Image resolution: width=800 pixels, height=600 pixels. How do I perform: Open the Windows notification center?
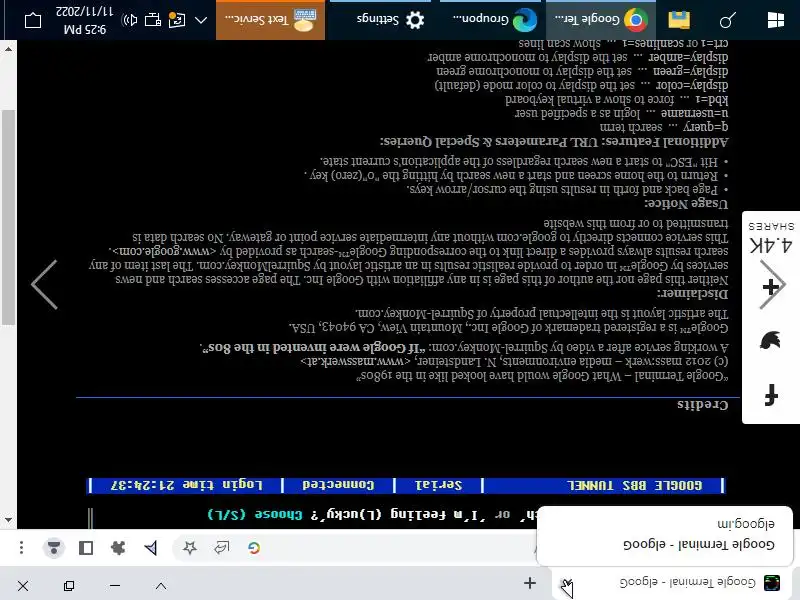[33, 20]
